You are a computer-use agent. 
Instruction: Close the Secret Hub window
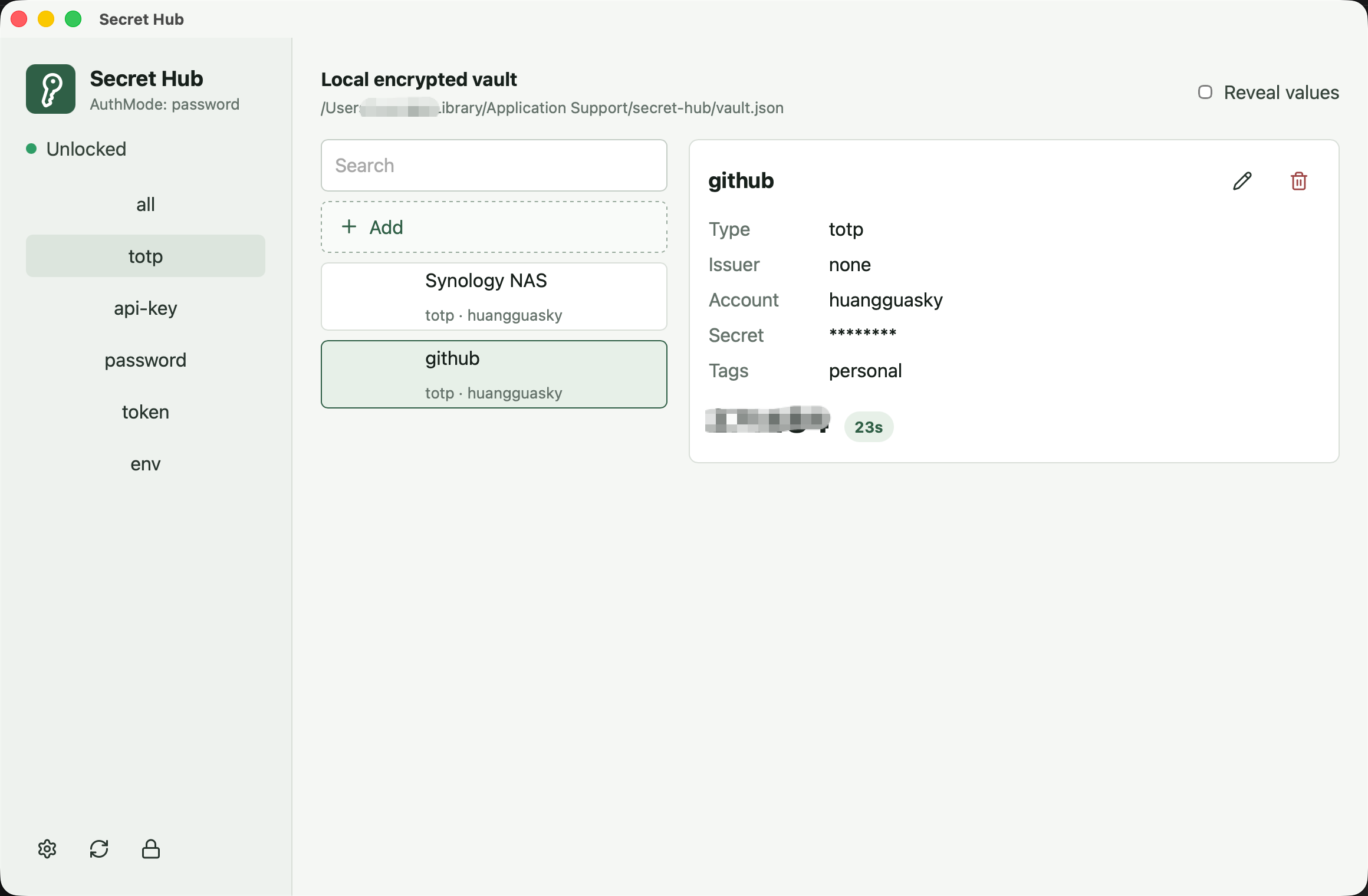click(x=19, y=19)
